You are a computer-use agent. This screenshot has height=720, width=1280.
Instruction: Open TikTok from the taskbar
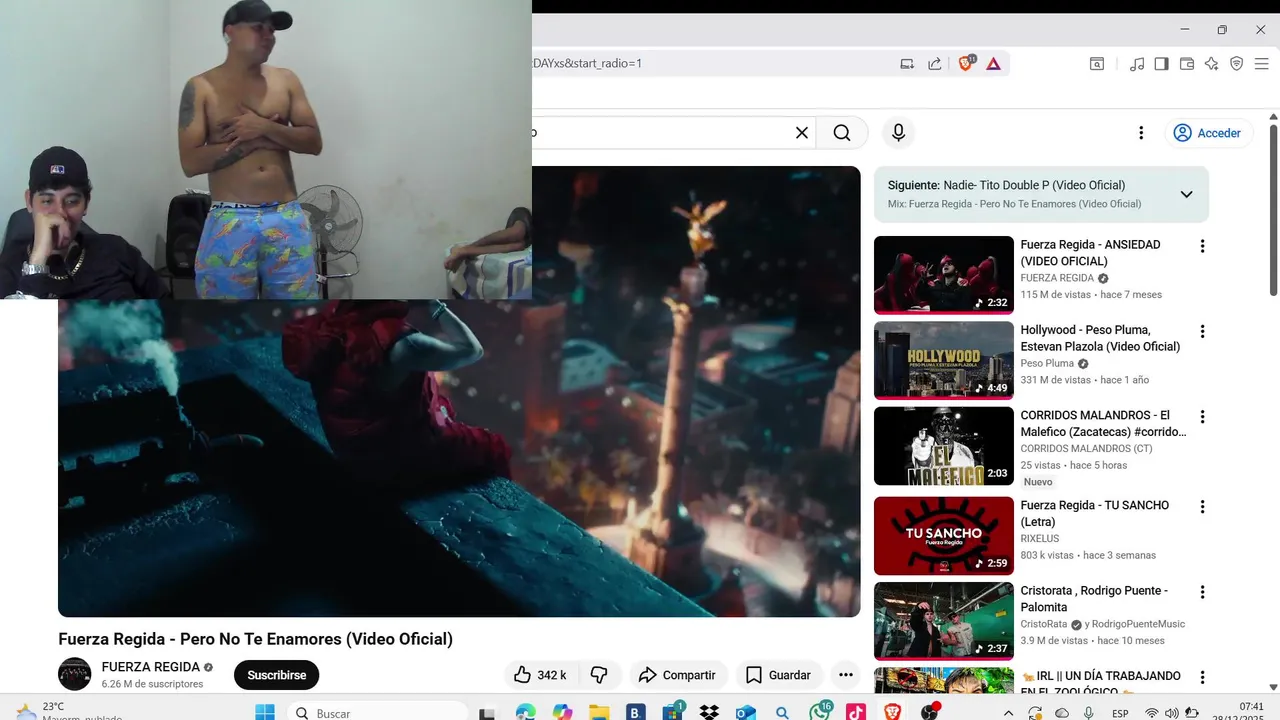coord(856,713)
